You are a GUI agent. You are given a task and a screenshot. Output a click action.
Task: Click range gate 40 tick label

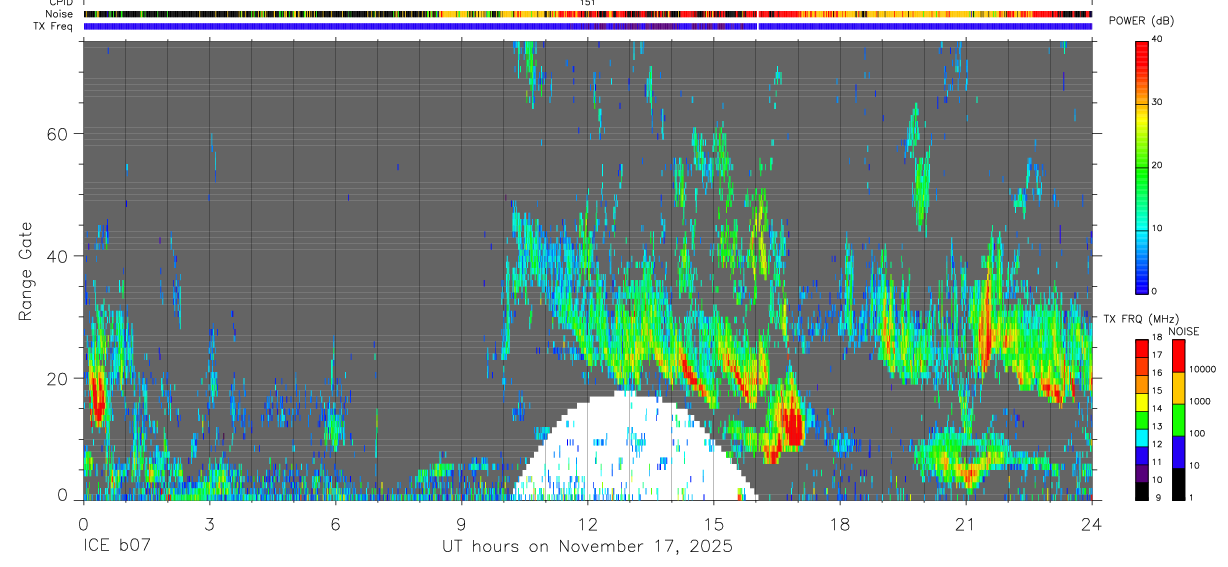point(60,256)
